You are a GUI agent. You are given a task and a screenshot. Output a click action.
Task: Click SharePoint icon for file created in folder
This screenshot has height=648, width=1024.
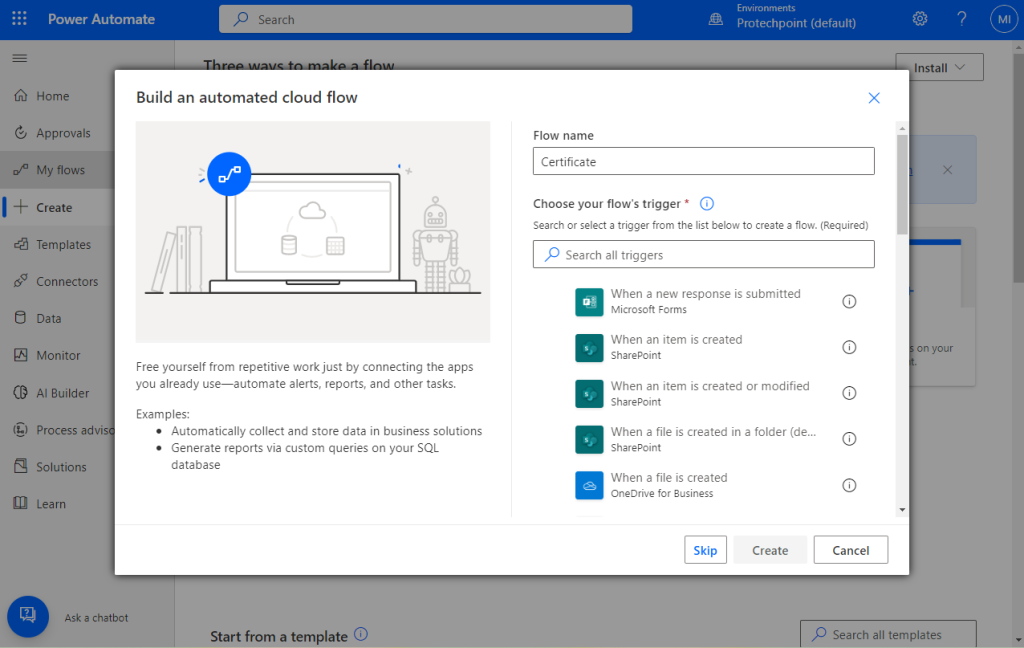click(589, 440)
